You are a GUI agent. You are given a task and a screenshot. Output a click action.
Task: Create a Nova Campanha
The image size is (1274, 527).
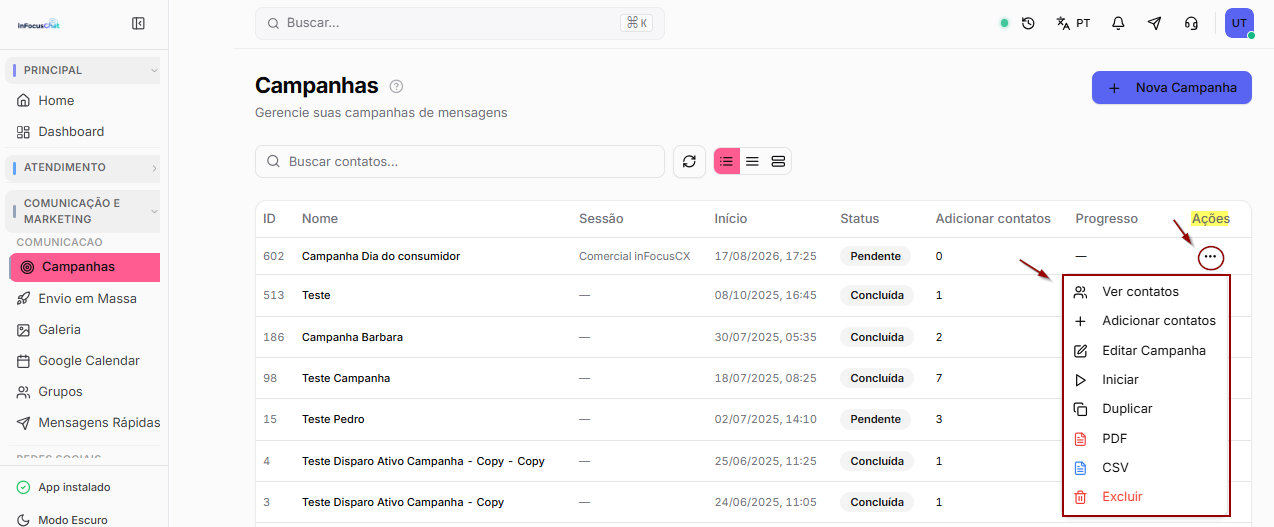point(1172,88)
